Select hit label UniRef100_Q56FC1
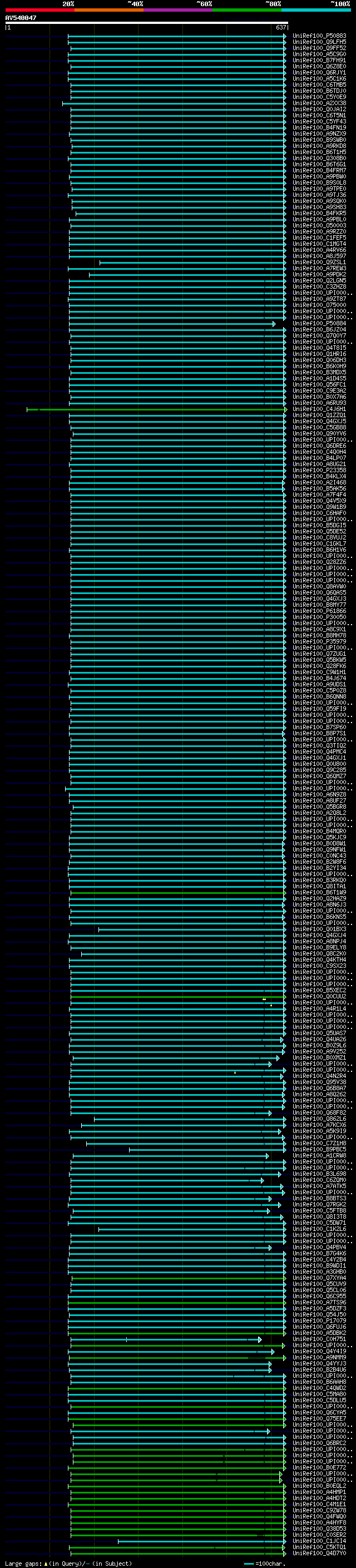 [319, 384]
